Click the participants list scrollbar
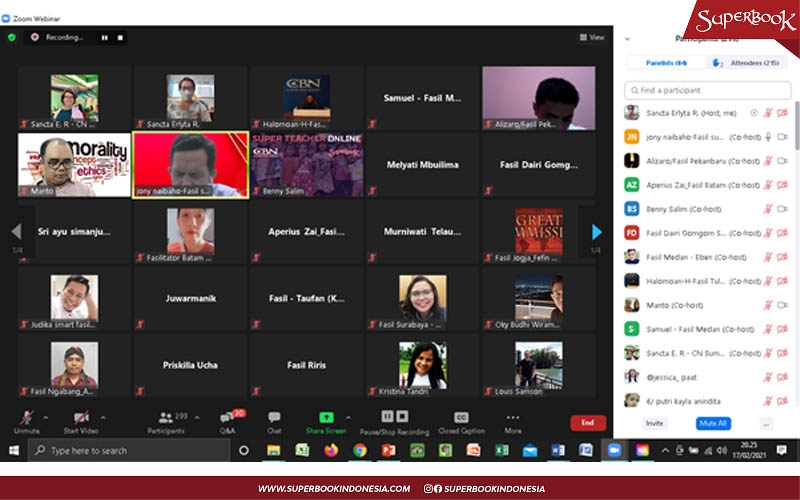 tap(796, 126)
